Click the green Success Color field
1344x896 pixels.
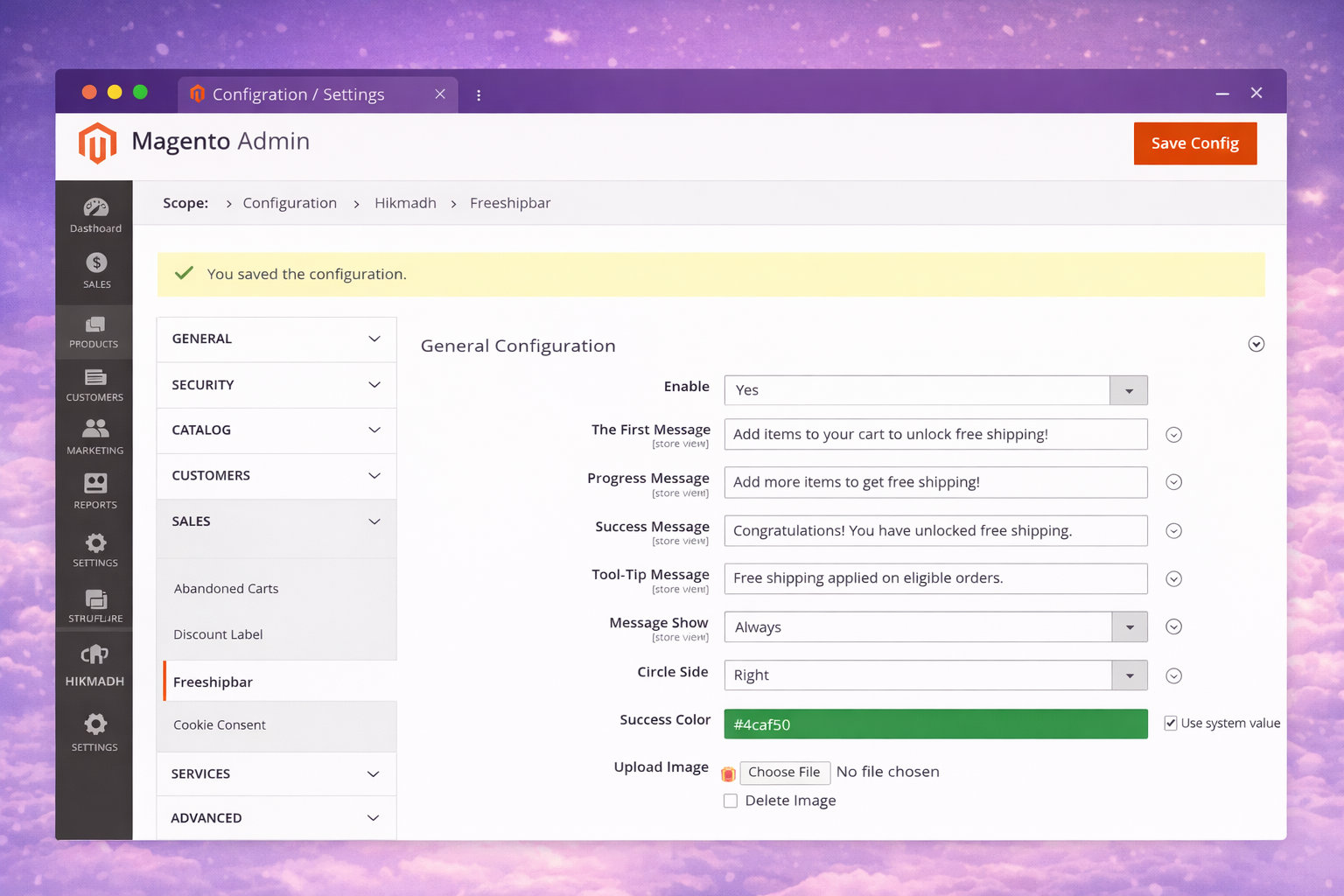point(935,724)
